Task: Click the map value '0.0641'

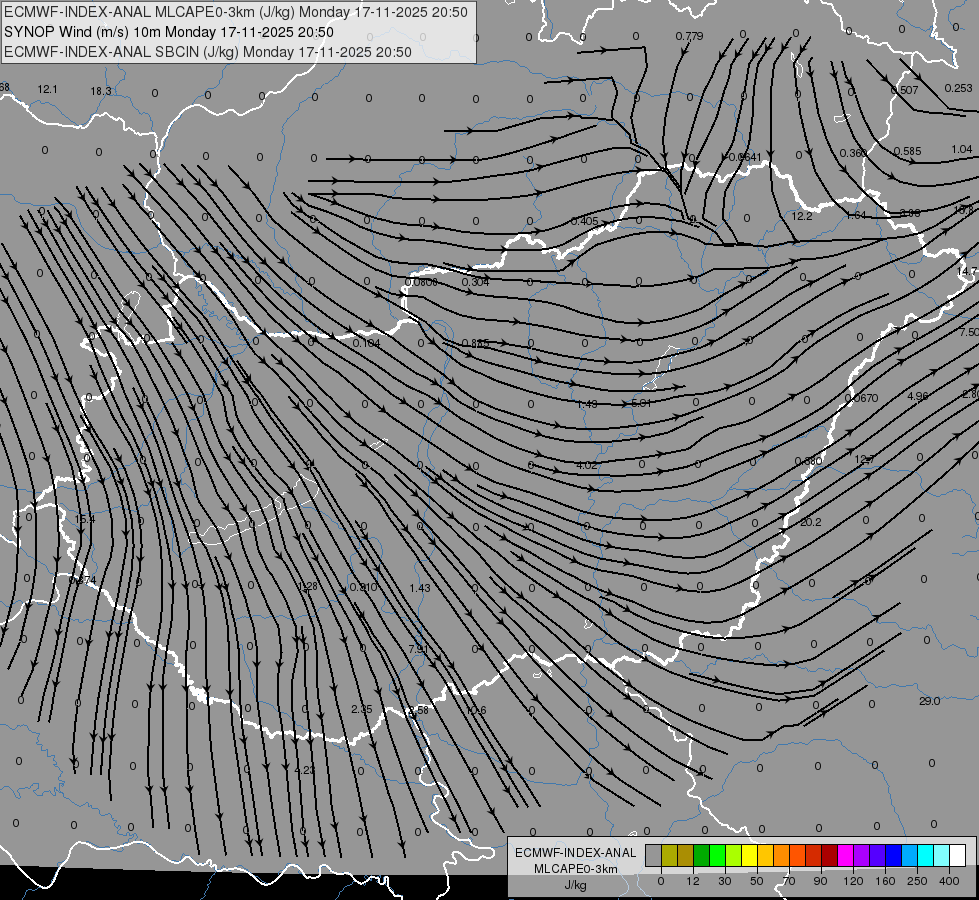Action: [745, 157]
